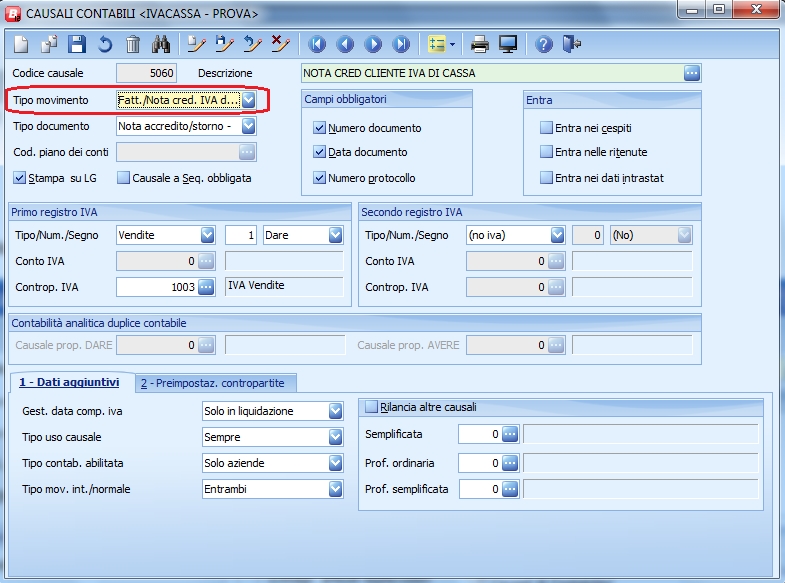
Task: Switch to Preimpostaz. contropartite tab
Action: pyautogui.click(x=214, y=383)
